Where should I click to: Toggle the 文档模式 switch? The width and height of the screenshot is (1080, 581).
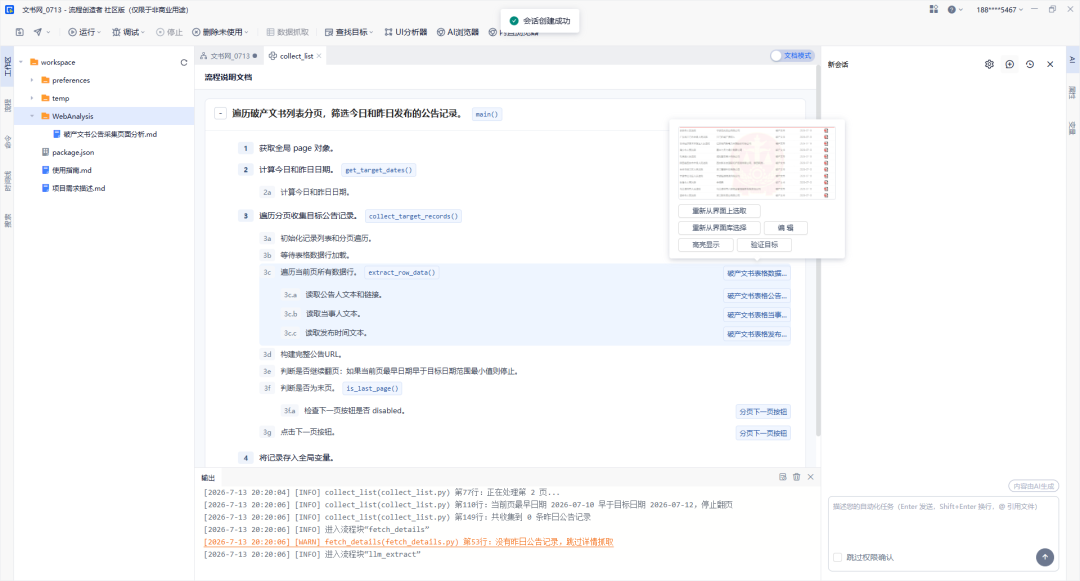coord(791,56)
